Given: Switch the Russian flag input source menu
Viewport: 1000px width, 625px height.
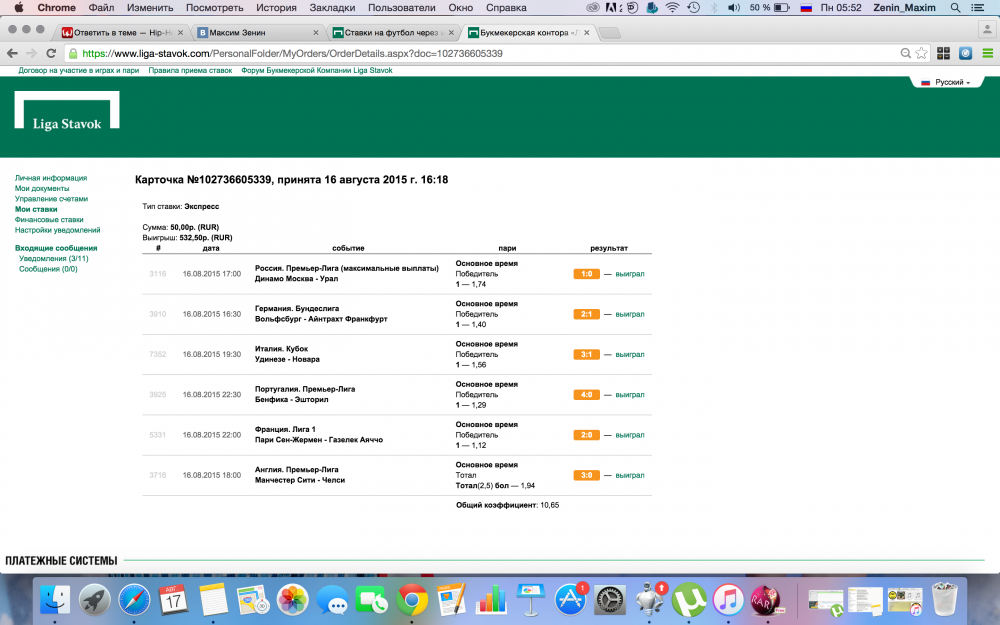Looking at the screenshot, I should [x=806, y=8].
